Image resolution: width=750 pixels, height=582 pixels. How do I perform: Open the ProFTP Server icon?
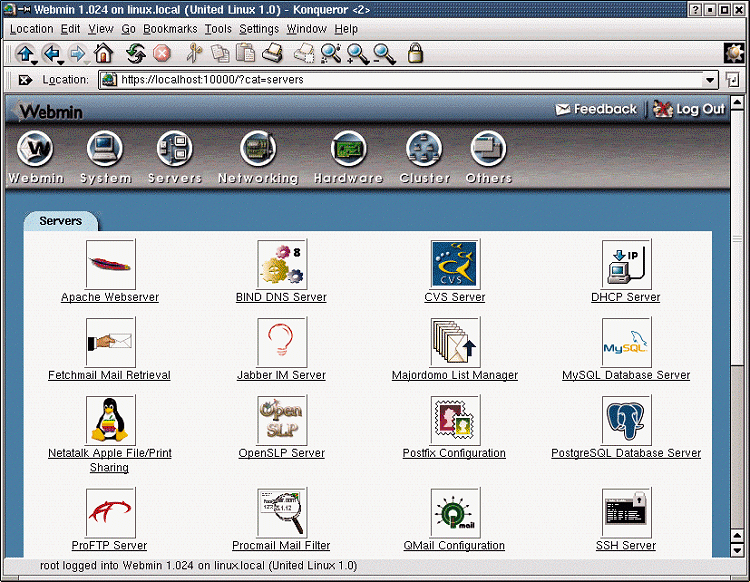110,512
